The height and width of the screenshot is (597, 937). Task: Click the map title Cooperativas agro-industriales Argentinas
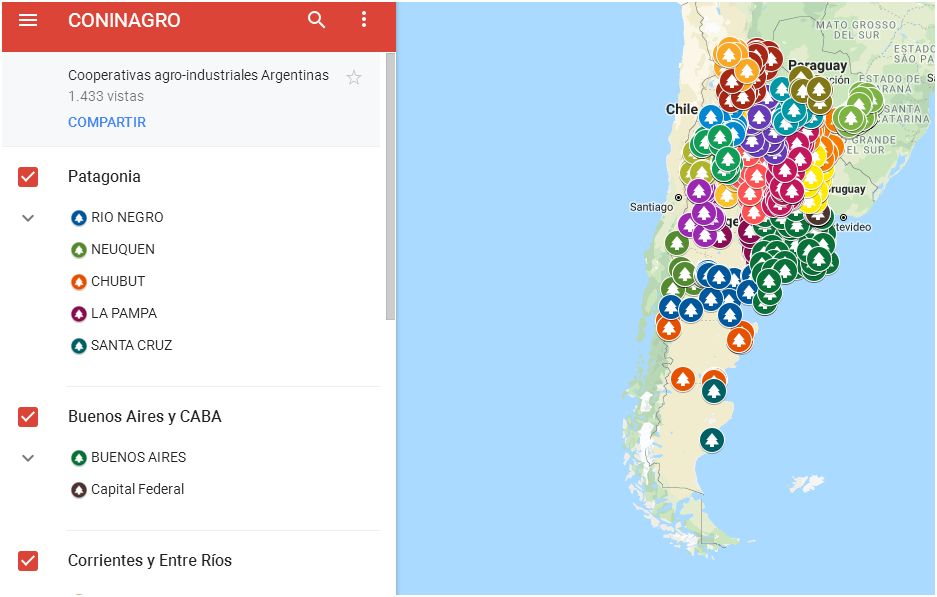click(198, 75)
